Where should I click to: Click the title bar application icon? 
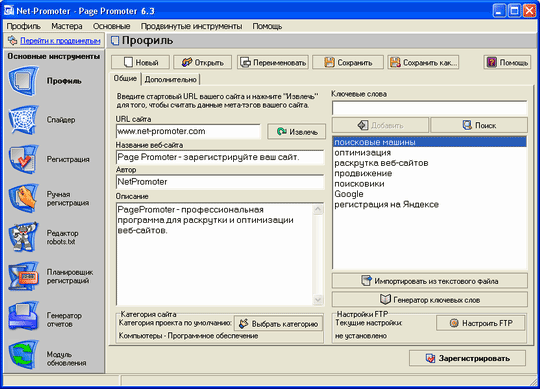point(9,11)
